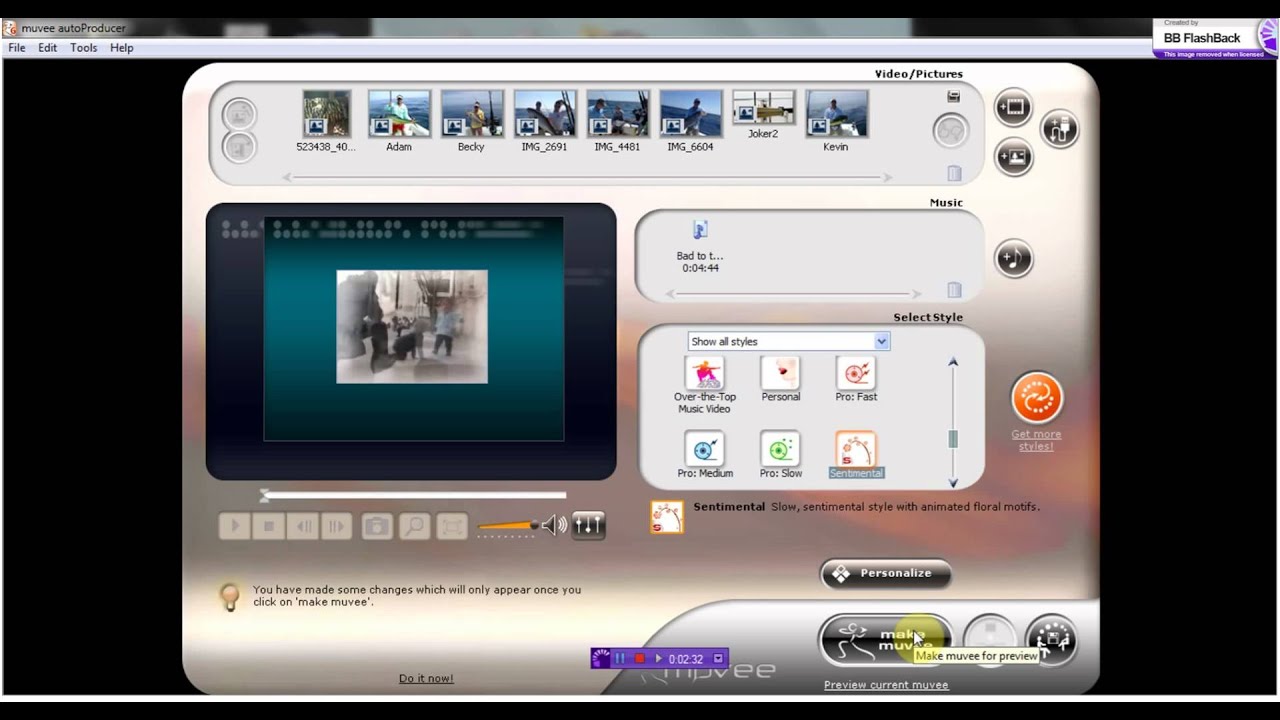
Task: Click the small view icon above magicSpot
Action: tap(953, 97)
